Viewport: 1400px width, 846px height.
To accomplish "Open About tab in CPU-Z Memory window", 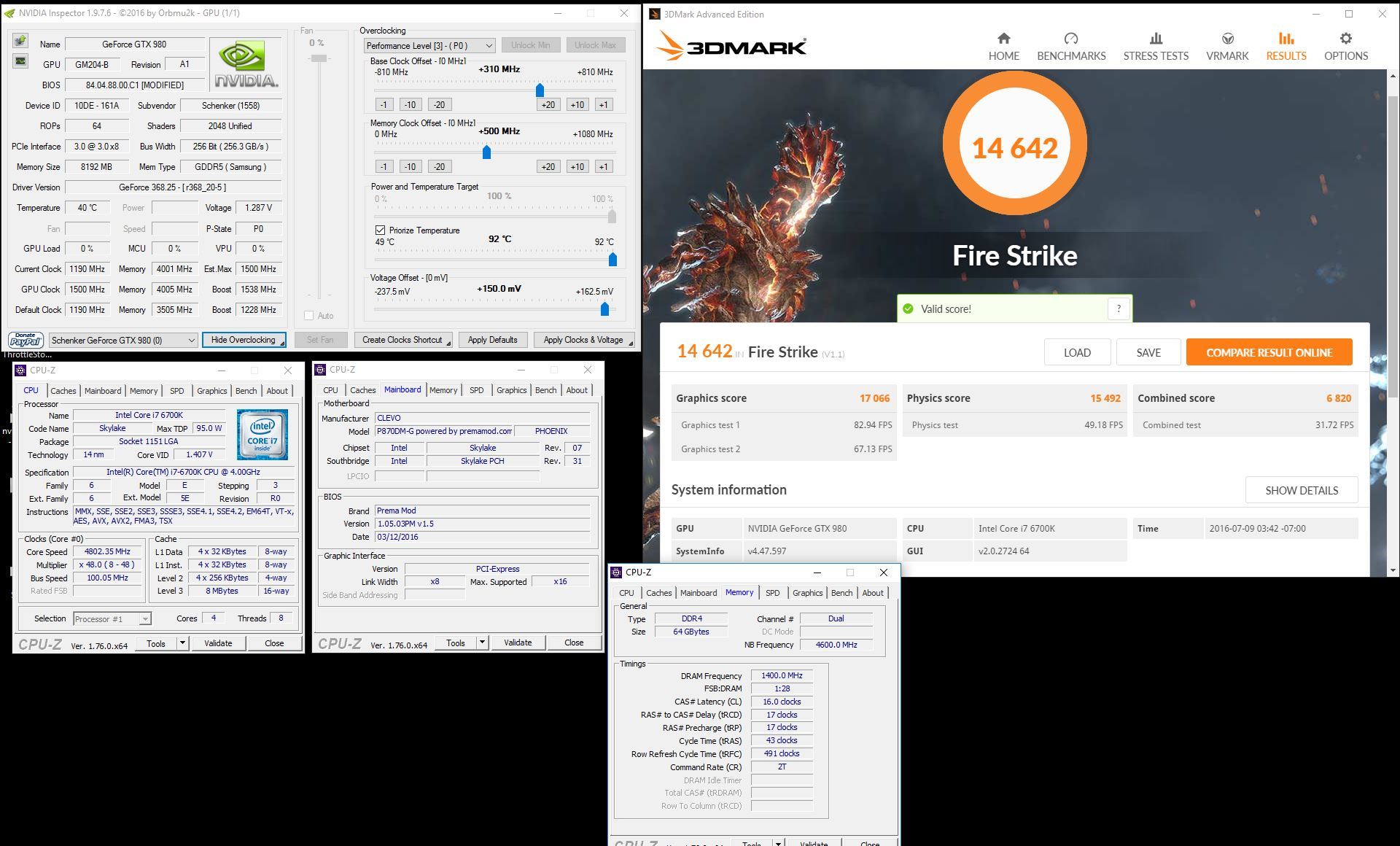I will point(873,593).
